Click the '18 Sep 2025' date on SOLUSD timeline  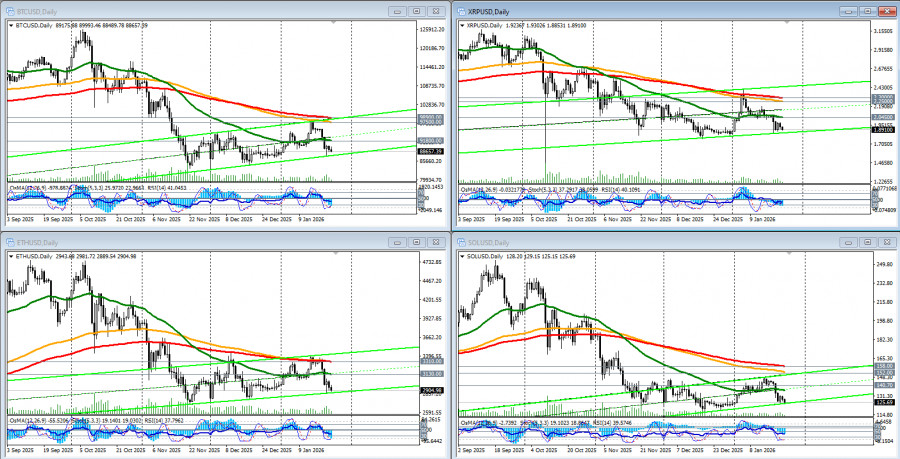pyautogui.click(x=508, y=451)
